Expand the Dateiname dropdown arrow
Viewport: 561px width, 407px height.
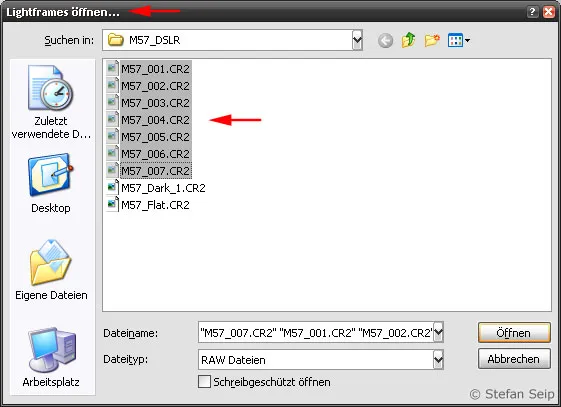438,333
